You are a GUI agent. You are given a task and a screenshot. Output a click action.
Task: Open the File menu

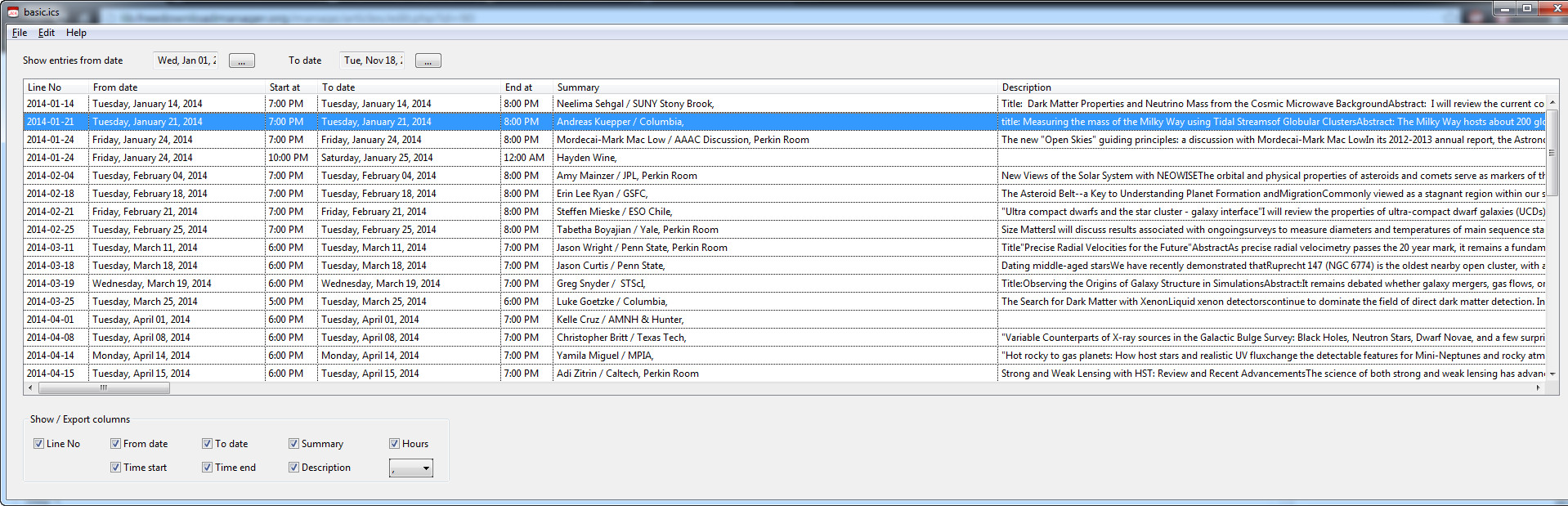[x=20, y=33]
